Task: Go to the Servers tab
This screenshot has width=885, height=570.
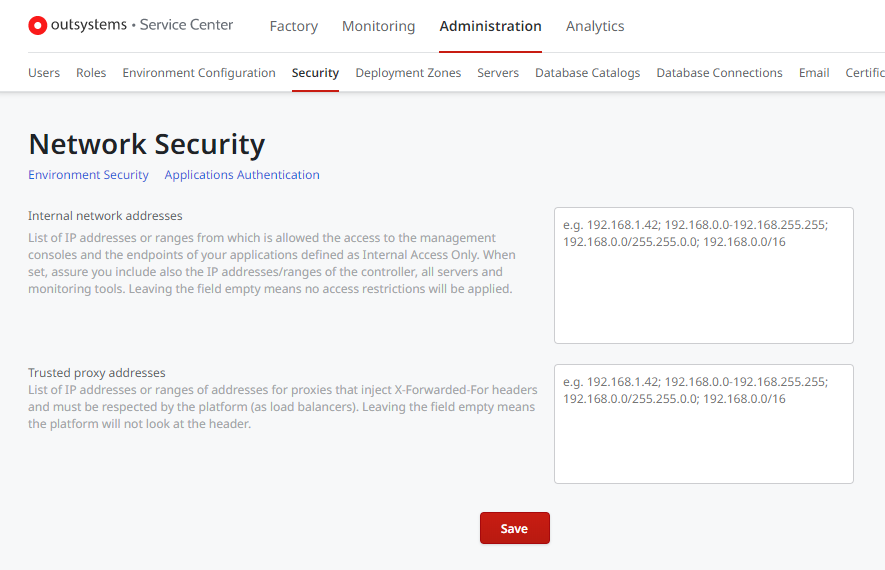Action: pos(498,73)
